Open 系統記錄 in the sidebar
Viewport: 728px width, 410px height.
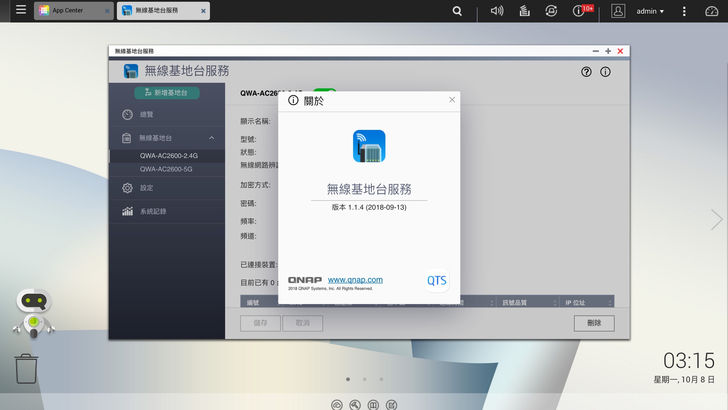pyautogui.click(x=153, y=211)
